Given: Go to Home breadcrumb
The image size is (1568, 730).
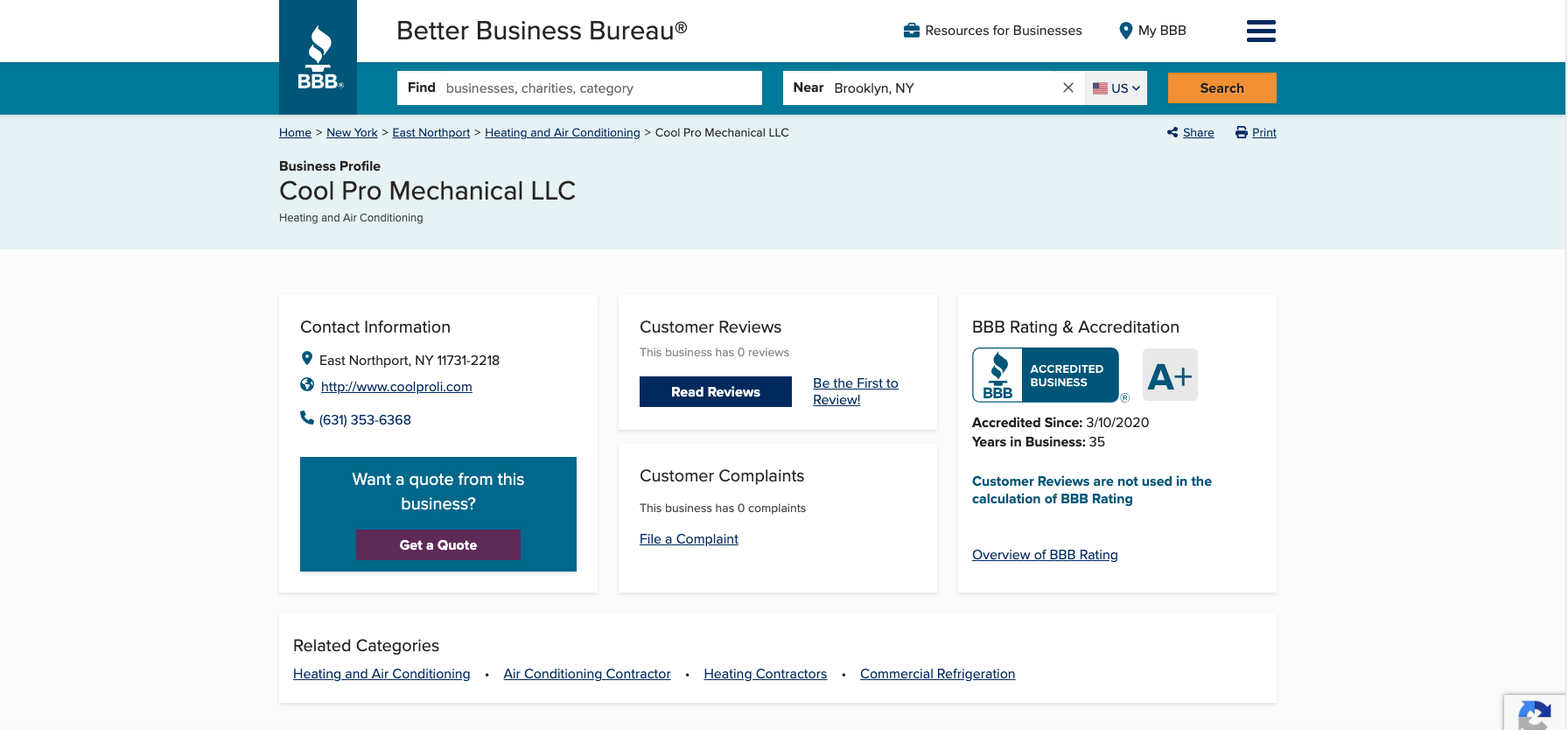Looking at the screenshot, I should [295, 133].
